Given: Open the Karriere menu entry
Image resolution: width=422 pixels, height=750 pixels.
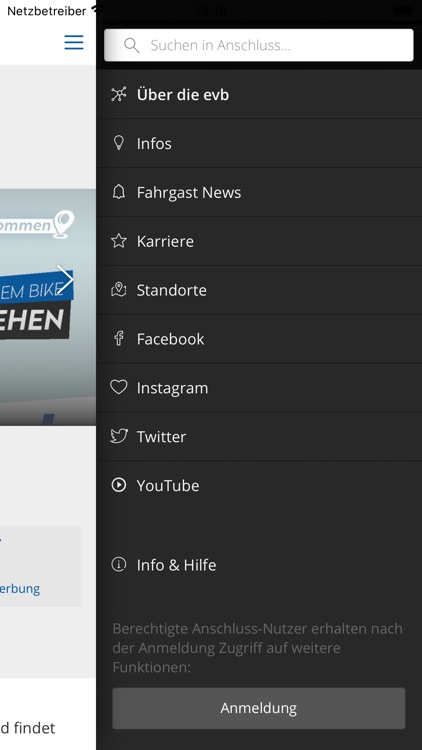Looking at the screenshot, I should pos(259,241).
